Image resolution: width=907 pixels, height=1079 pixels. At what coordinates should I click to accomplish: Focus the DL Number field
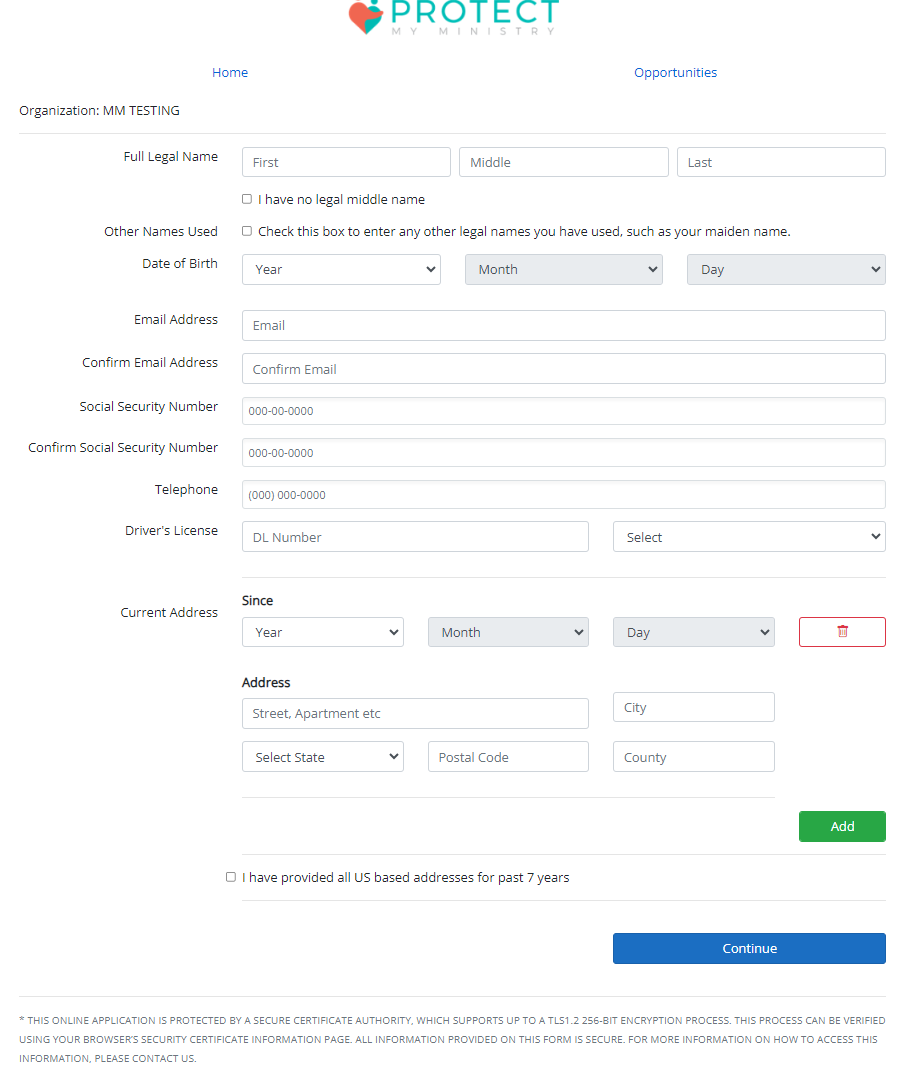415,537
